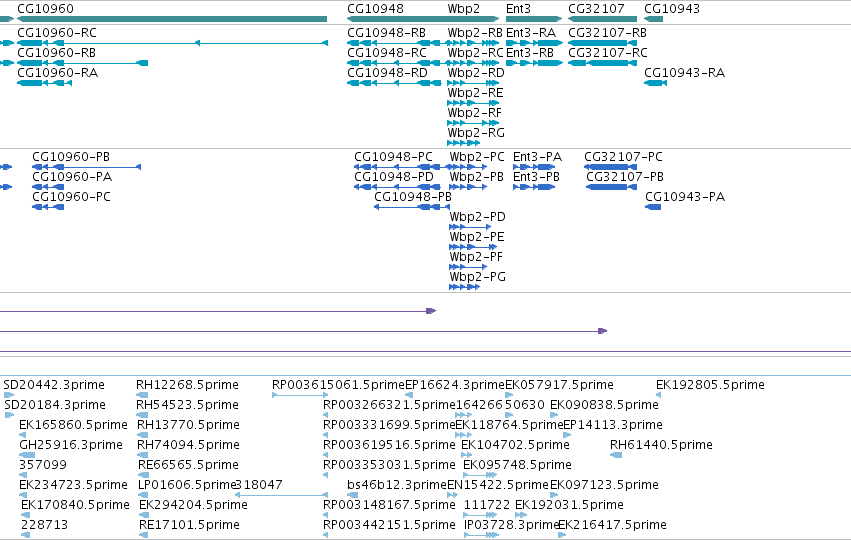The height and width of the screenshot is (540, 851).
Task: Select protein Ent3-PB
Action: click(x=536, y=177)
